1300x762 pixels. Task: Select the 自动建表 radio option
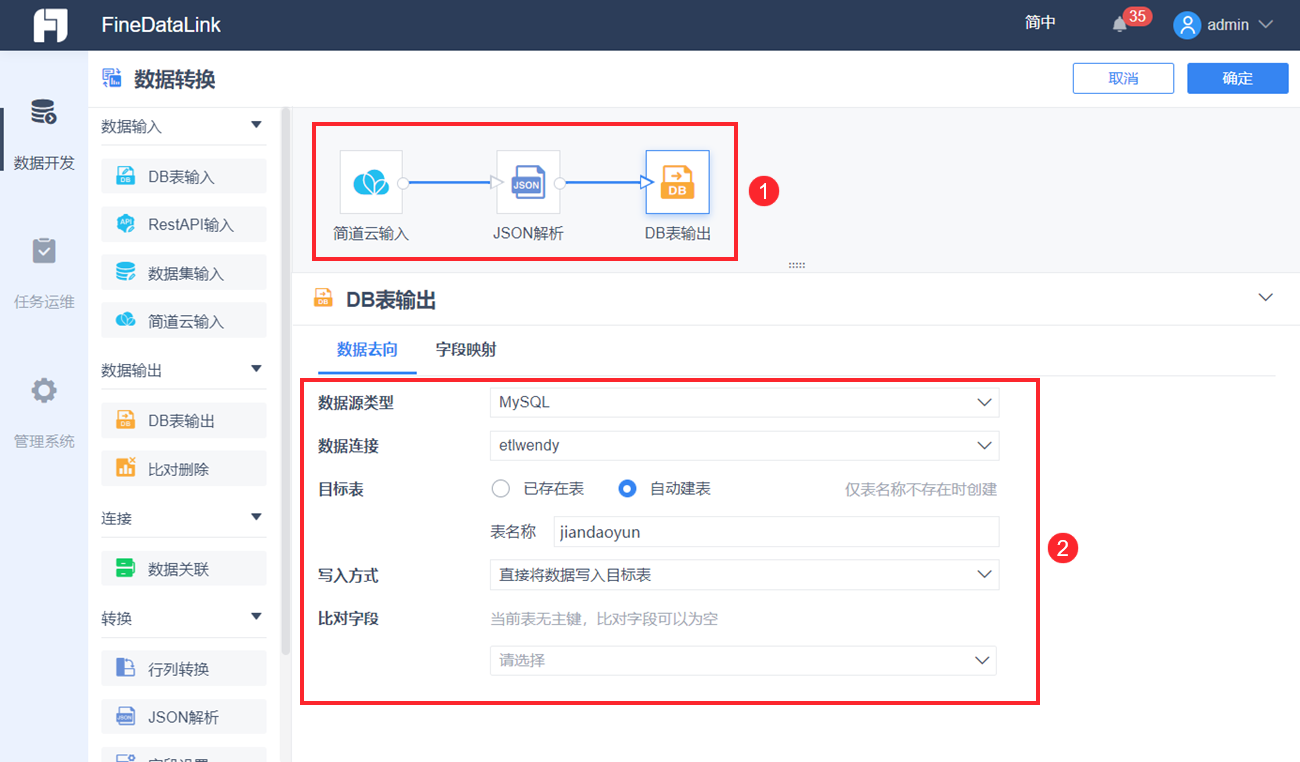tap(627, 489)
